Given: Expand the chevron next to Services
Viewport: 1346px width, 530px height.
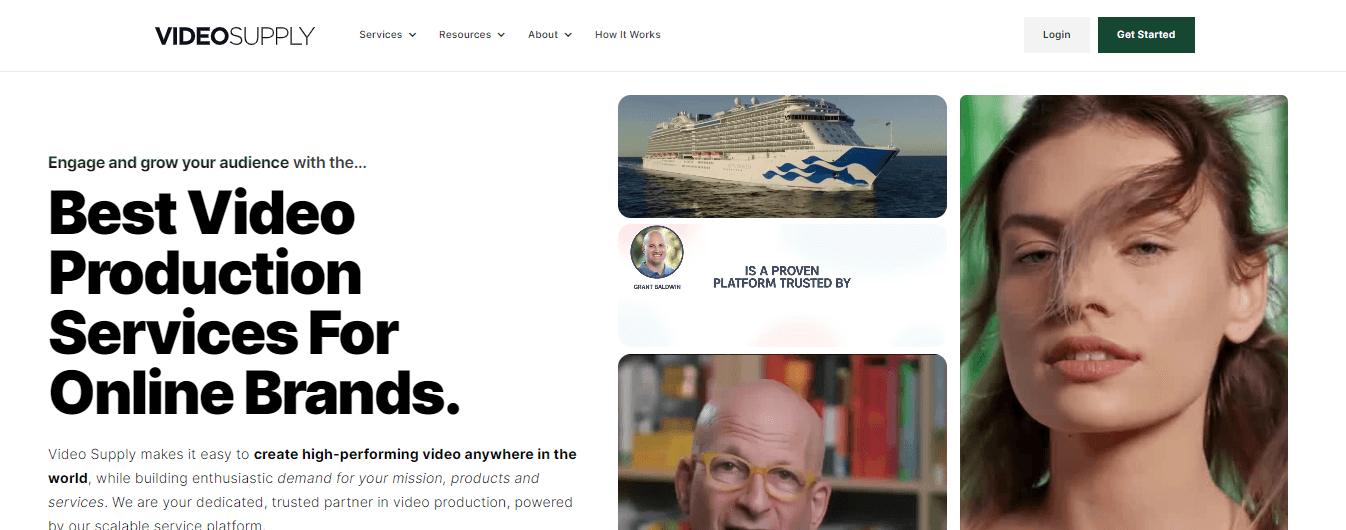Looking at the screenshot, I should [412, 35].
